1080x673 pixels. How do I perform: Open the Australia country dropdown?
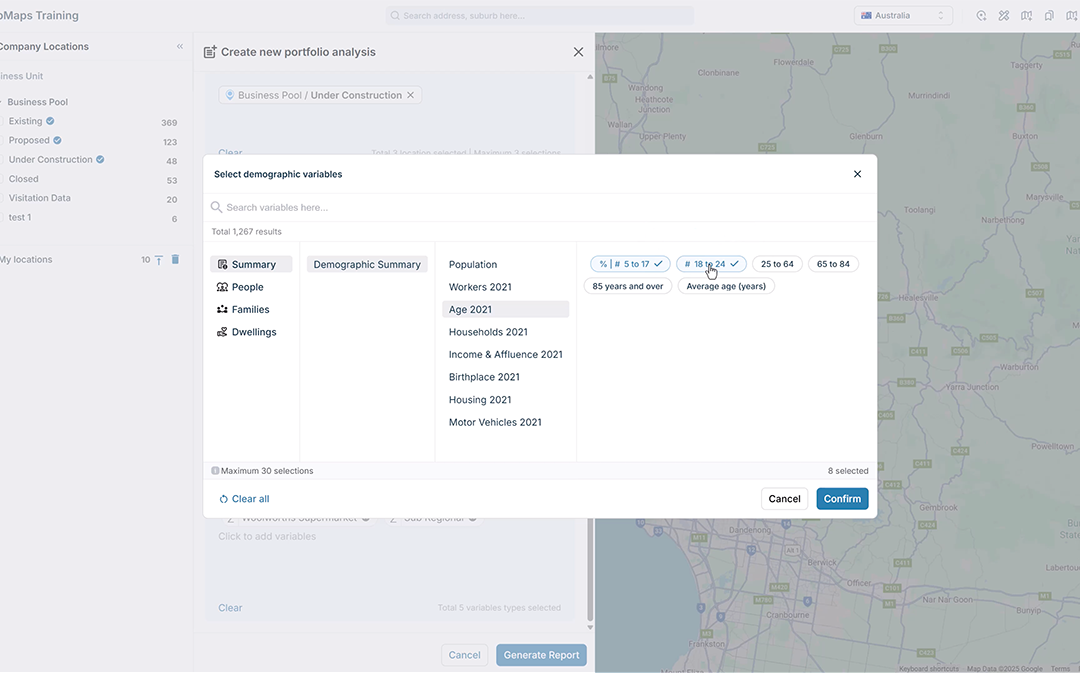click(x=903, y=16)
